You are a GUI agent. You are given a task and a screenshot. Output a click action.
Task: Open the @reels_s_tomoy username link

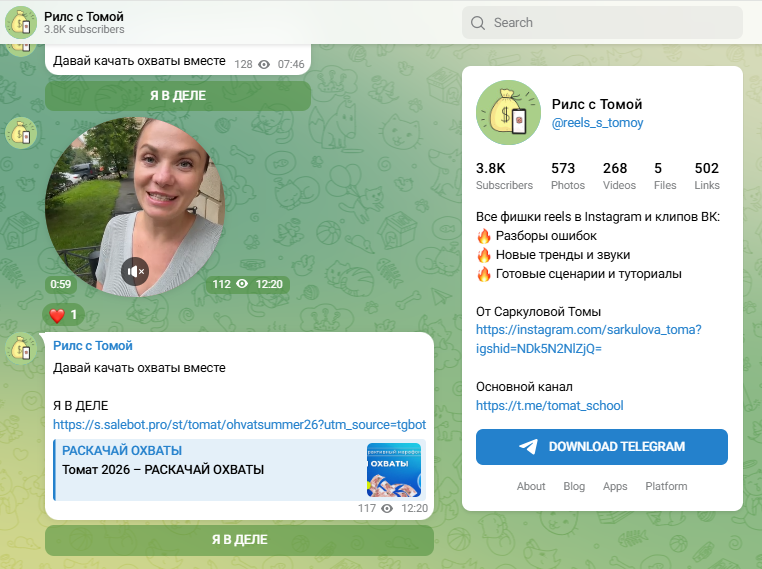[597, 123]
